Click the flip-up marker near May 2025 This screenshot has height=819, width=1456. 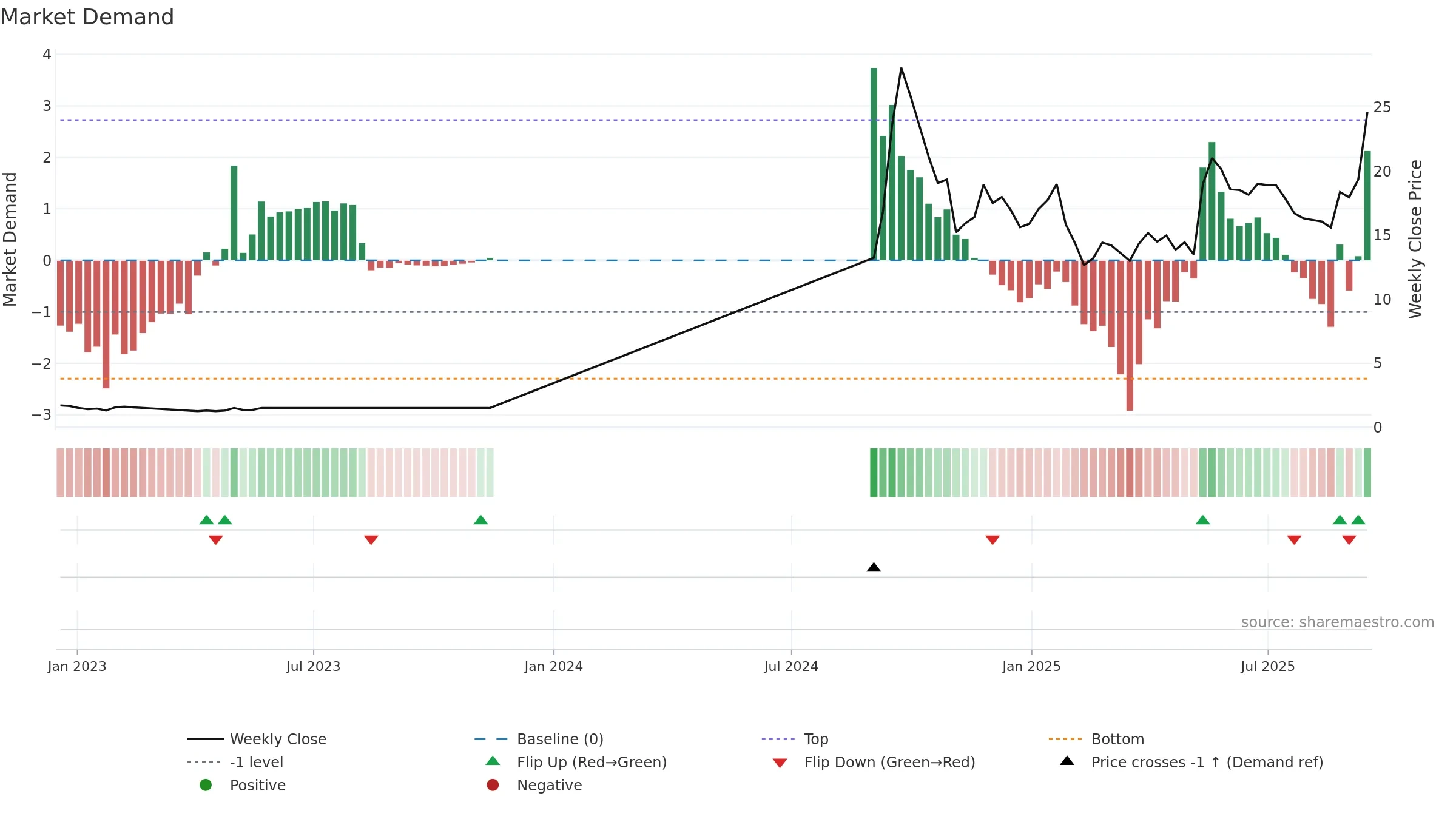(x=1202, y=520)
